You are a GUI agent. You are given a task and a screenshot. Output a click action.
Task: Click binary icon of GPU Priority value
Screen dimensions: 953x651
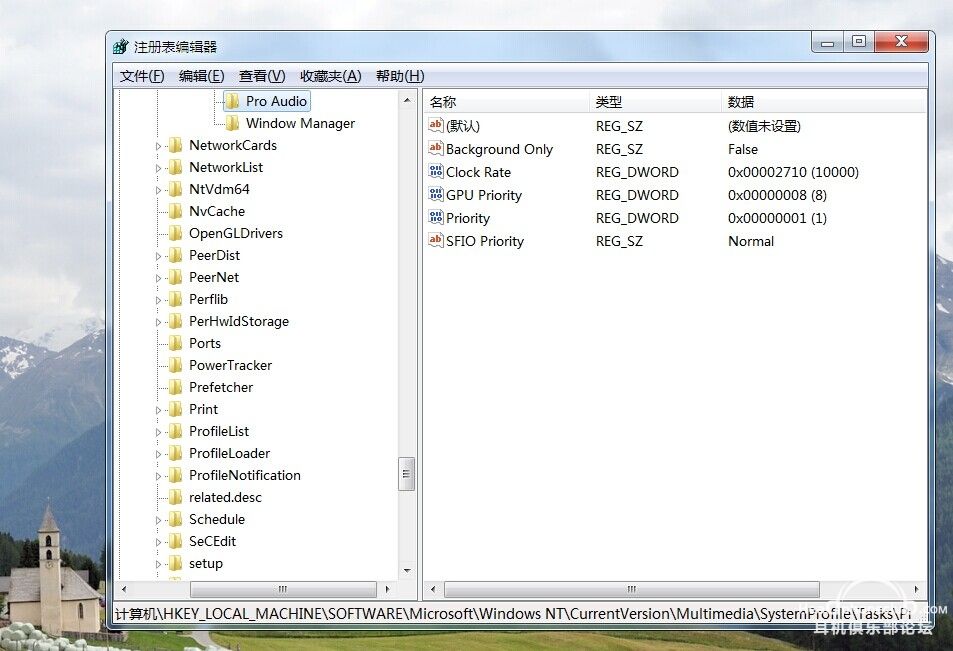436,195
